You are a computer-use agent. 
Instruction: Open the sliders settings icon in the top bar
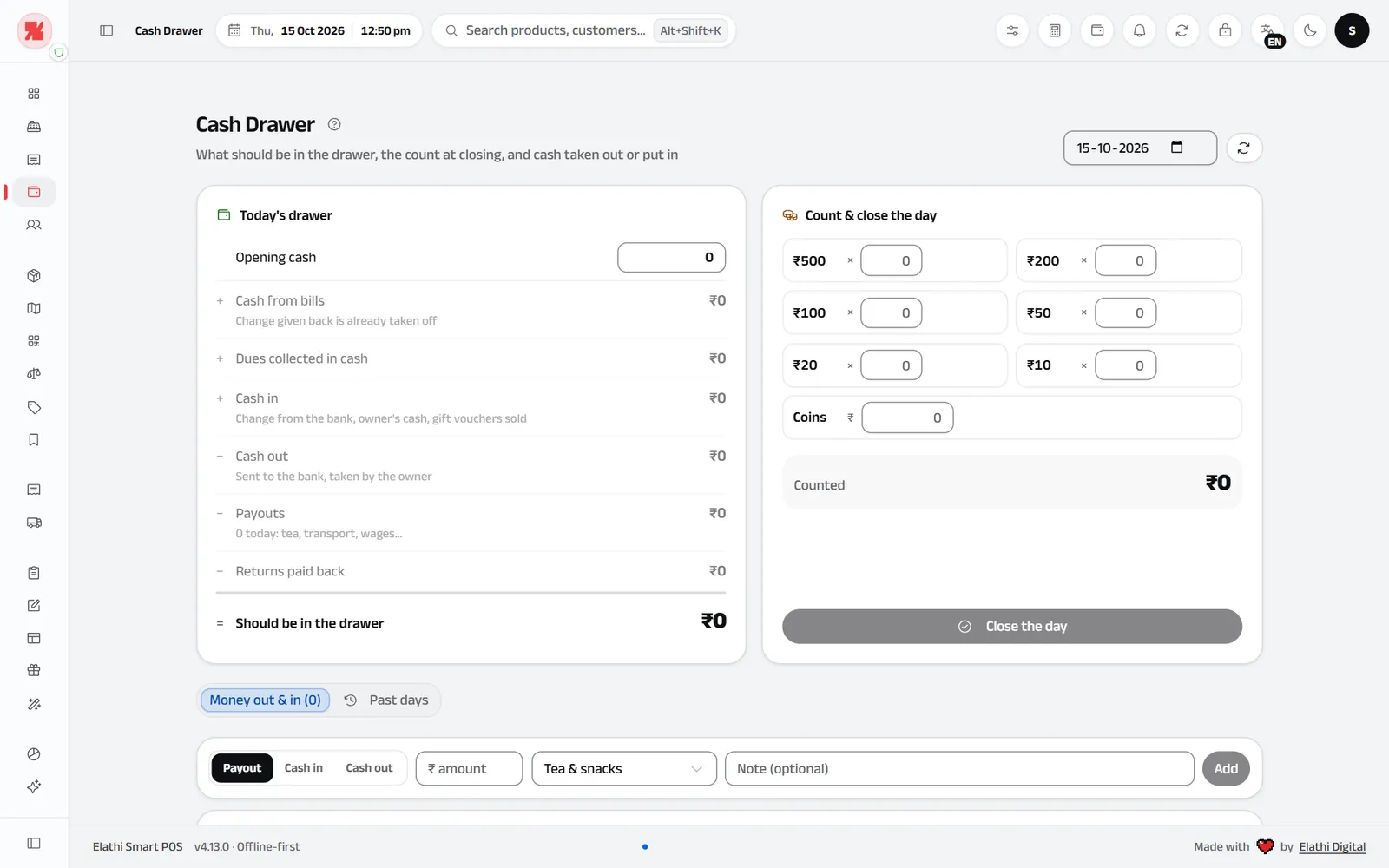1012,30
